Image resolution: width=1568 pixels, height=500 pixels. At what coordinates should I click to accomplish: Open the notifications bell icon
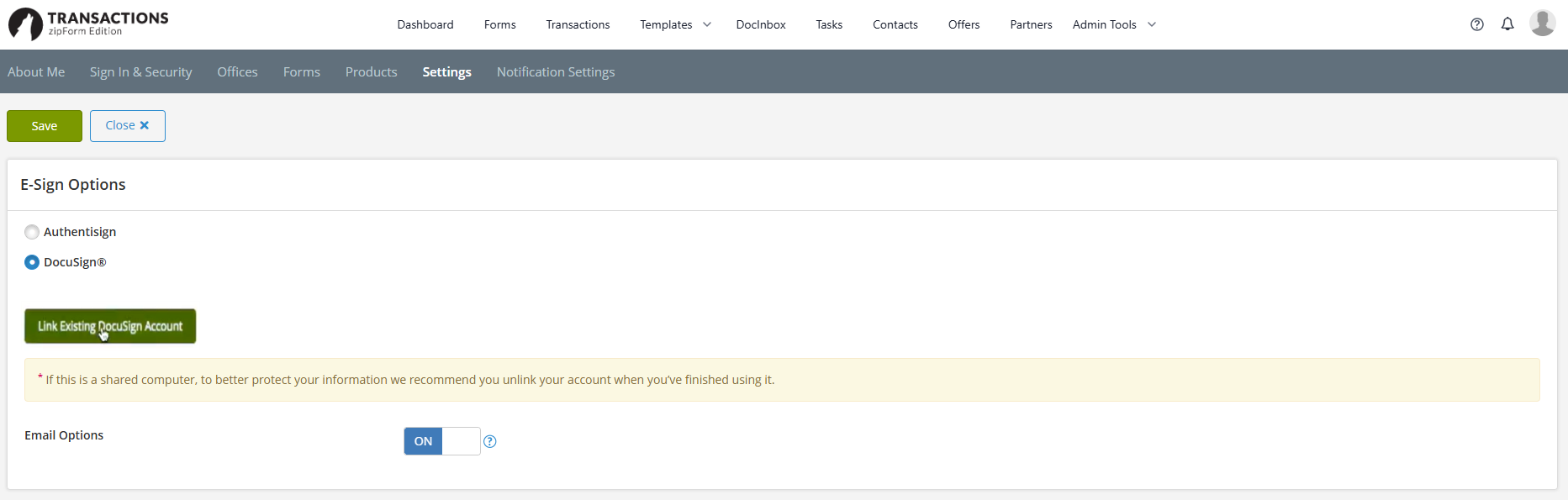[x=1507, y=24]
